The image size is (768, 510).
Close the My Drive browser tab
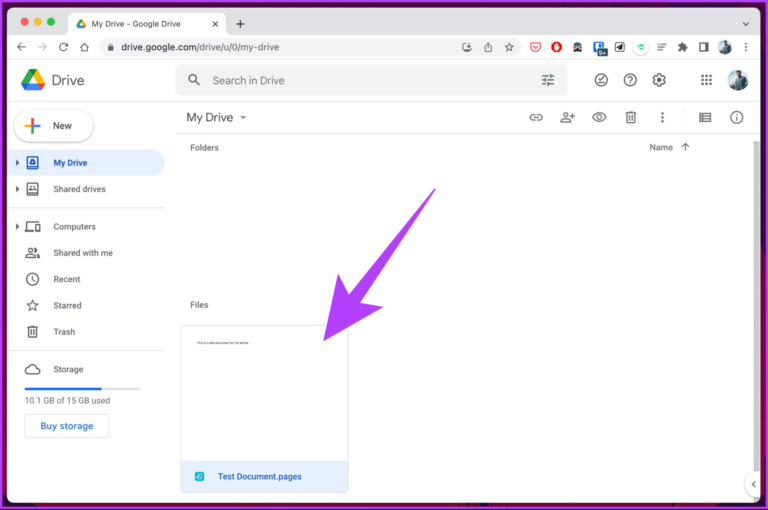pos(215,24)
